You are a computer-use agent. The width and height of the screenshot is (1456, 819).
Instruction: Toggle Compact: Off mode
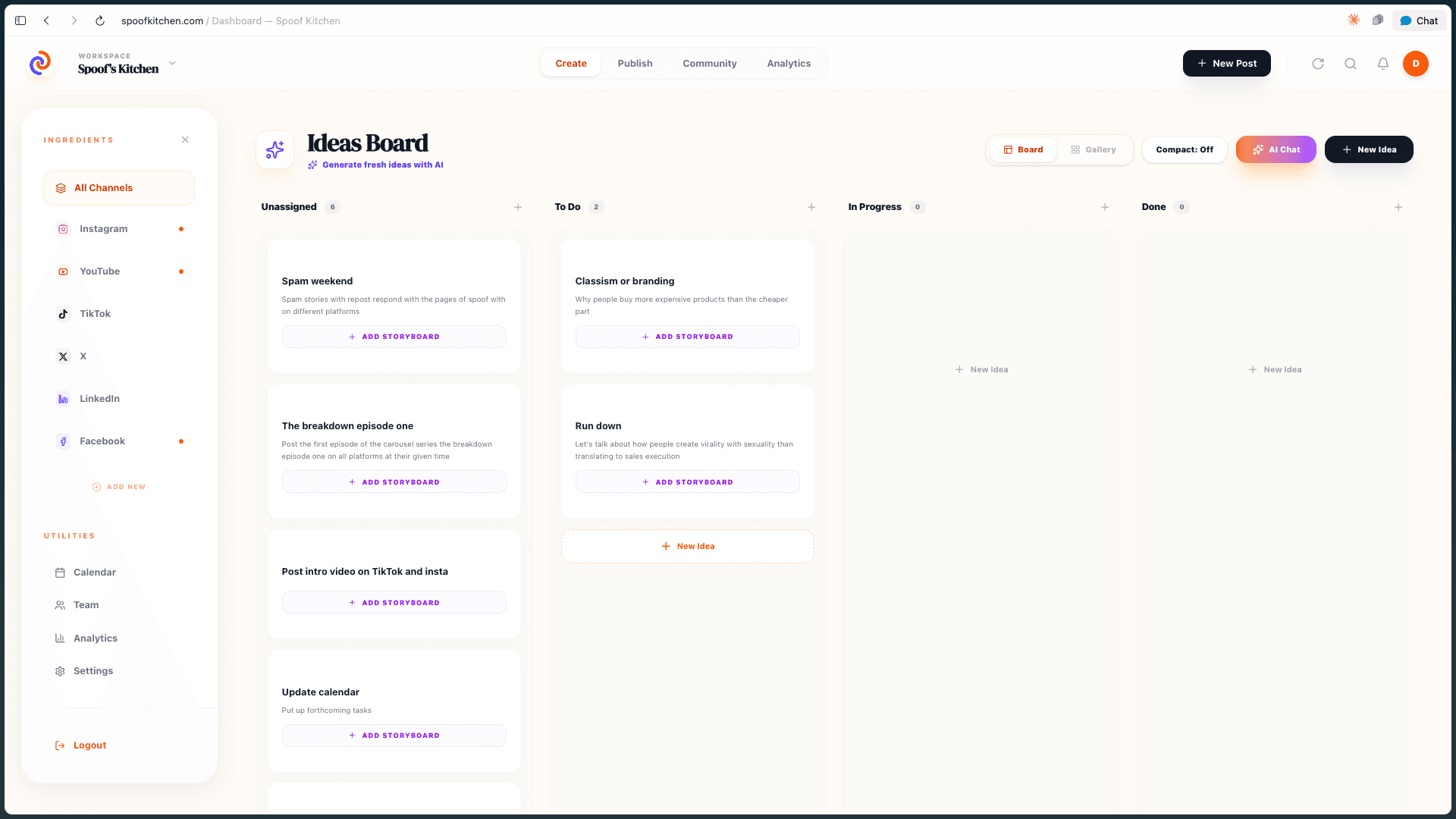[x=1185, y=149]
